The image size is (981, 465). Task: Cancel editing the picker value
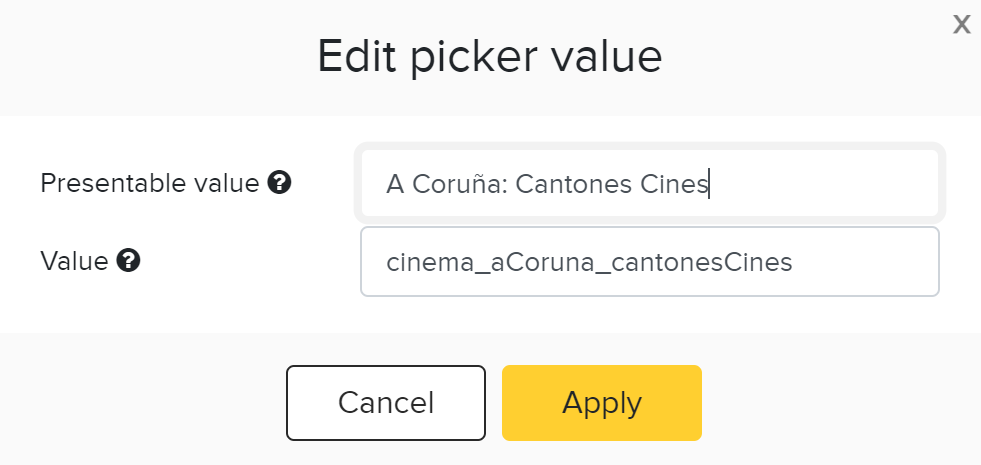point(386,403)
